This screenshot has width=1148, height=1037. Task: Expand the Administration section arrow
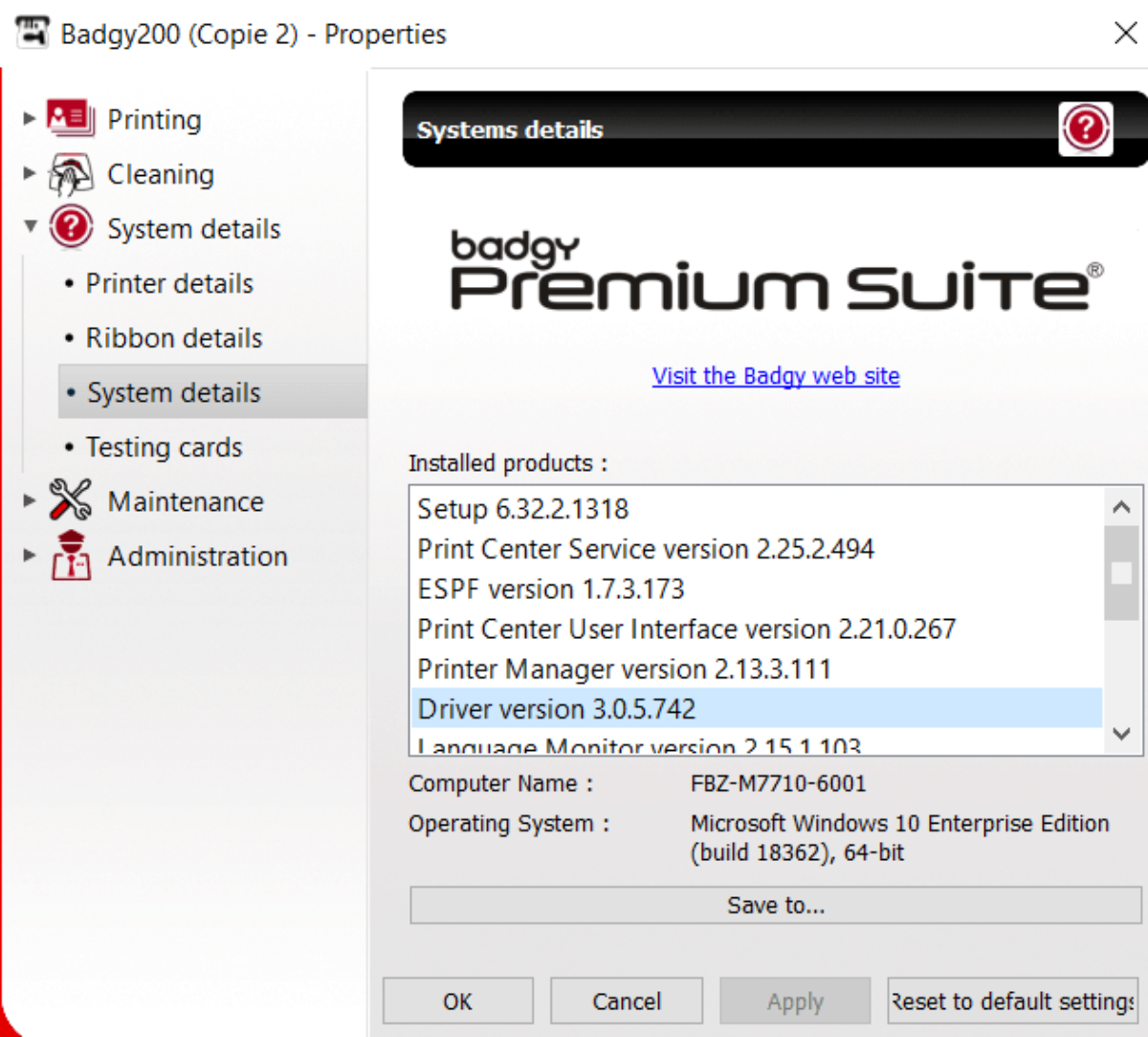(x=30, y=555)
